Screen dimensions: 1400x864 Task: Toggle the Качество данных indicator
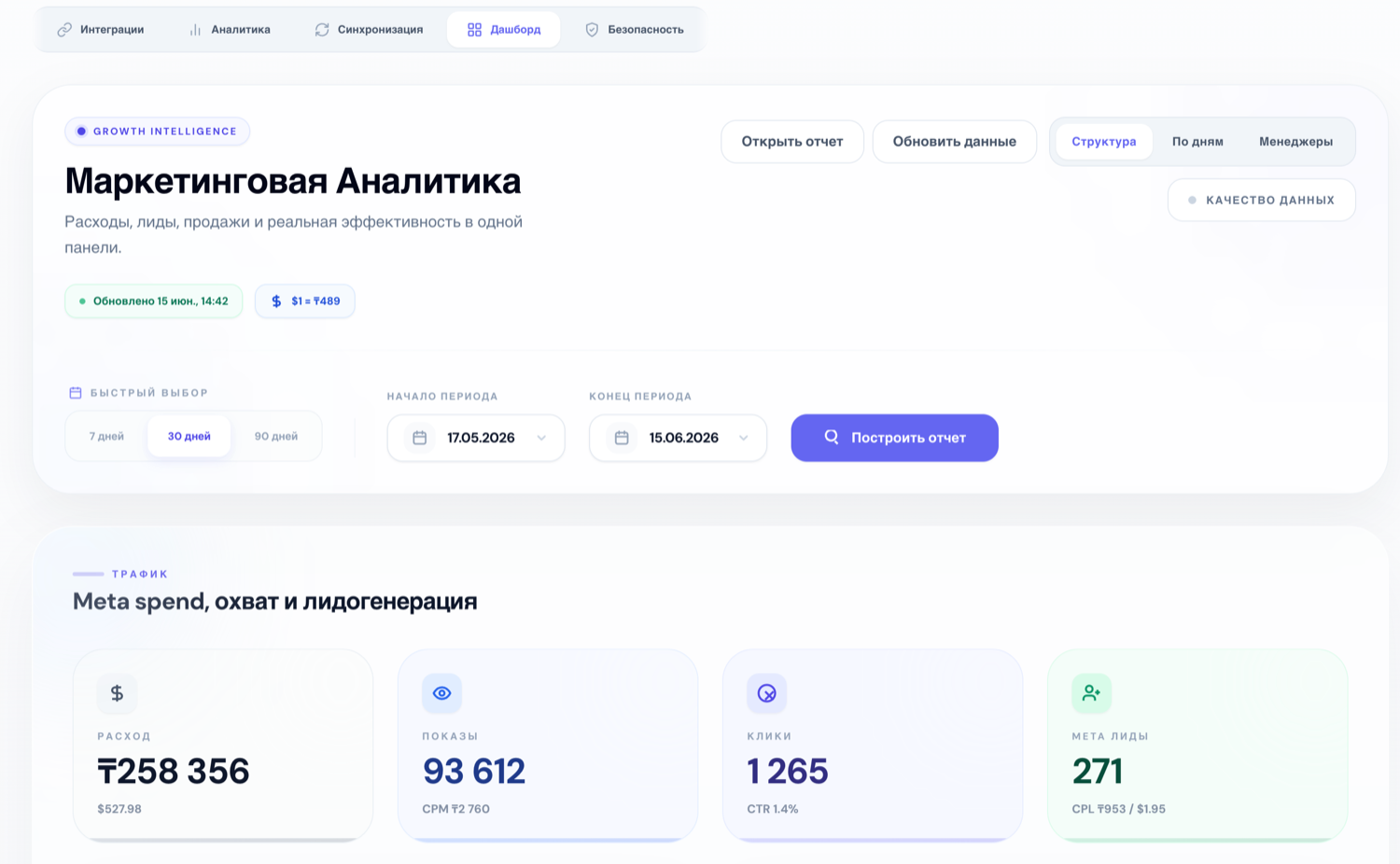1261,200
